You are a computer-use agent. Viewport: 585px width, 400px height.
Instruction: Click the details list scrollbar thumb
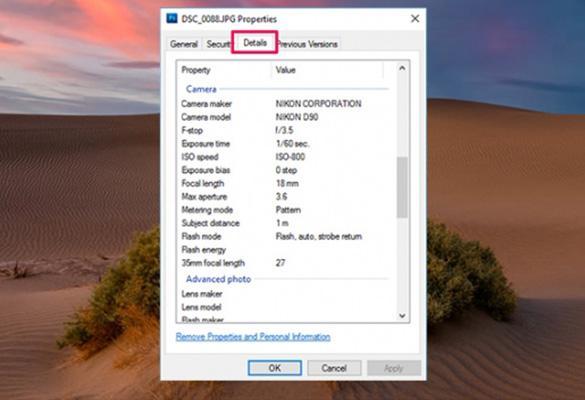click(402, 187)
